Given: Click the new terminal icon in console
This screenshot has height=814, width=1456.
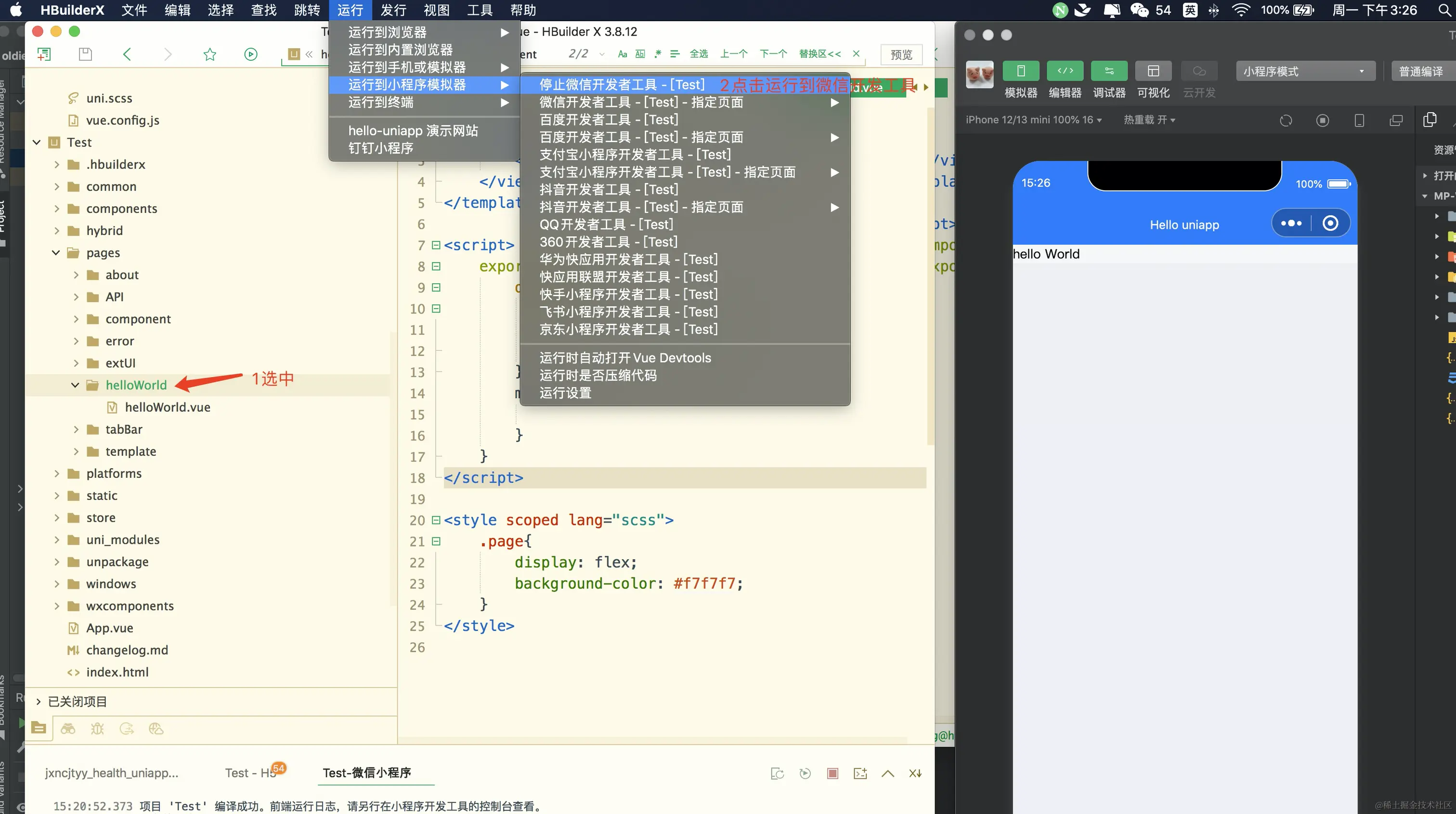Looking at the screenshot, I should pos(860,774).
